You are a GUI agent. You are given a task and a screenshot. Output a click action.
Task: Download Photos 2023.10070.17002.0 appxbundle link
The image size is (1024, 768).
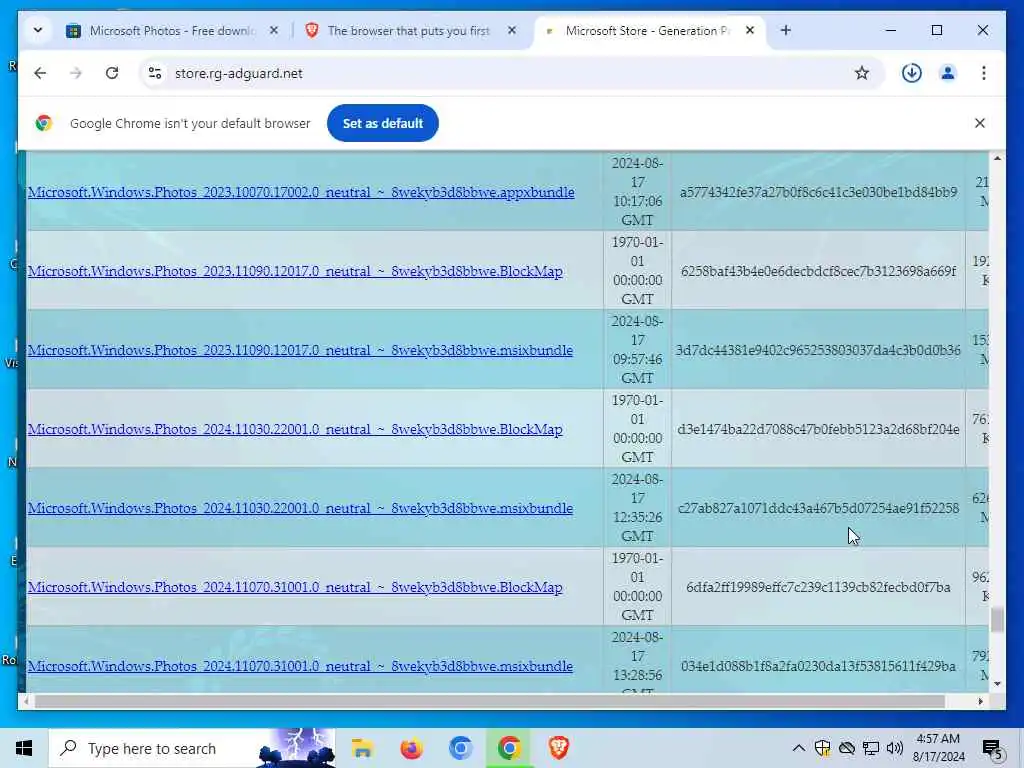pyautogui.click(x=301, y=192)
